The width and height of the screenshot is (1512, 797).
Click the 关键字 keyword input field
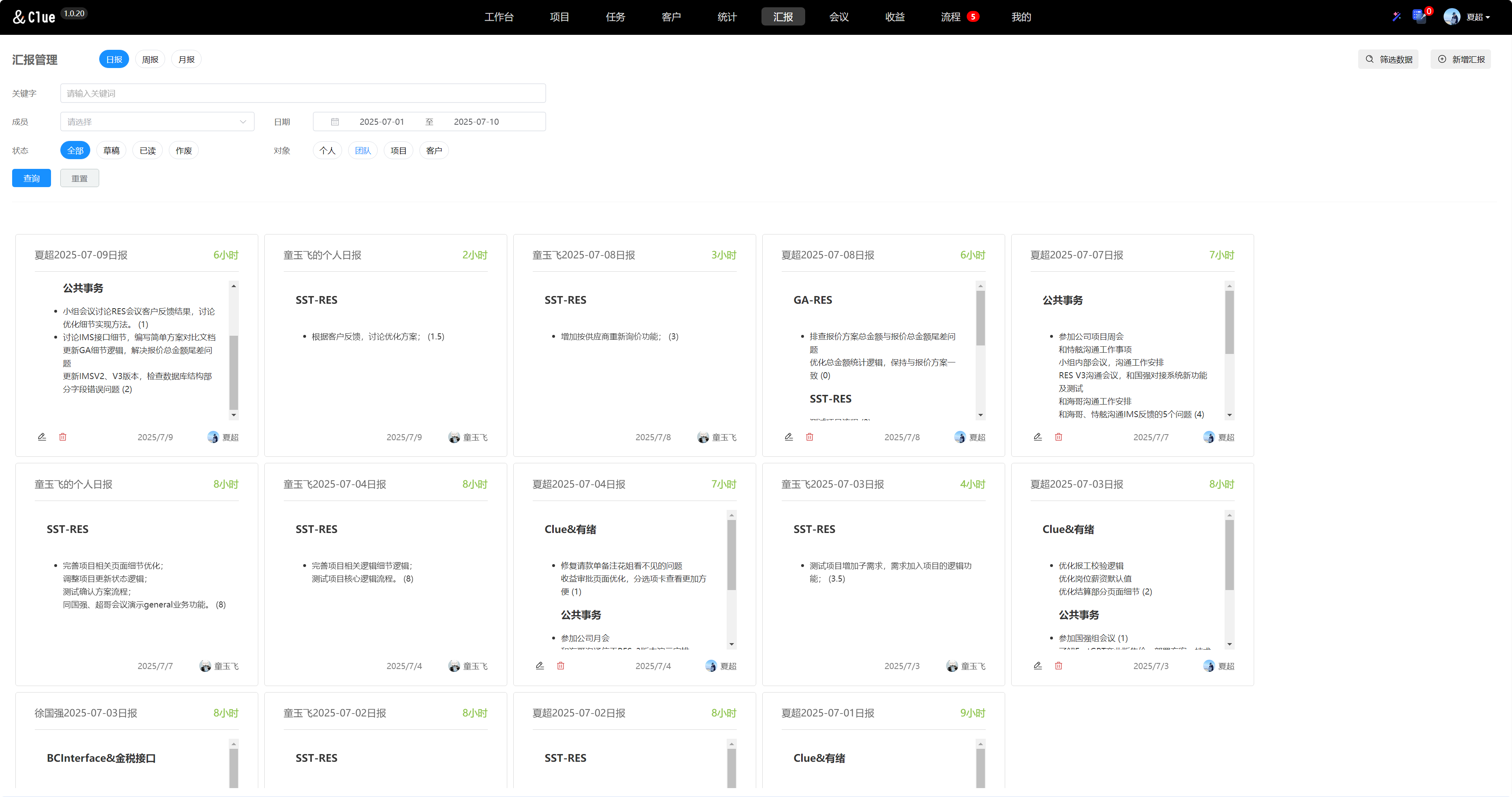tap(302, 94)
